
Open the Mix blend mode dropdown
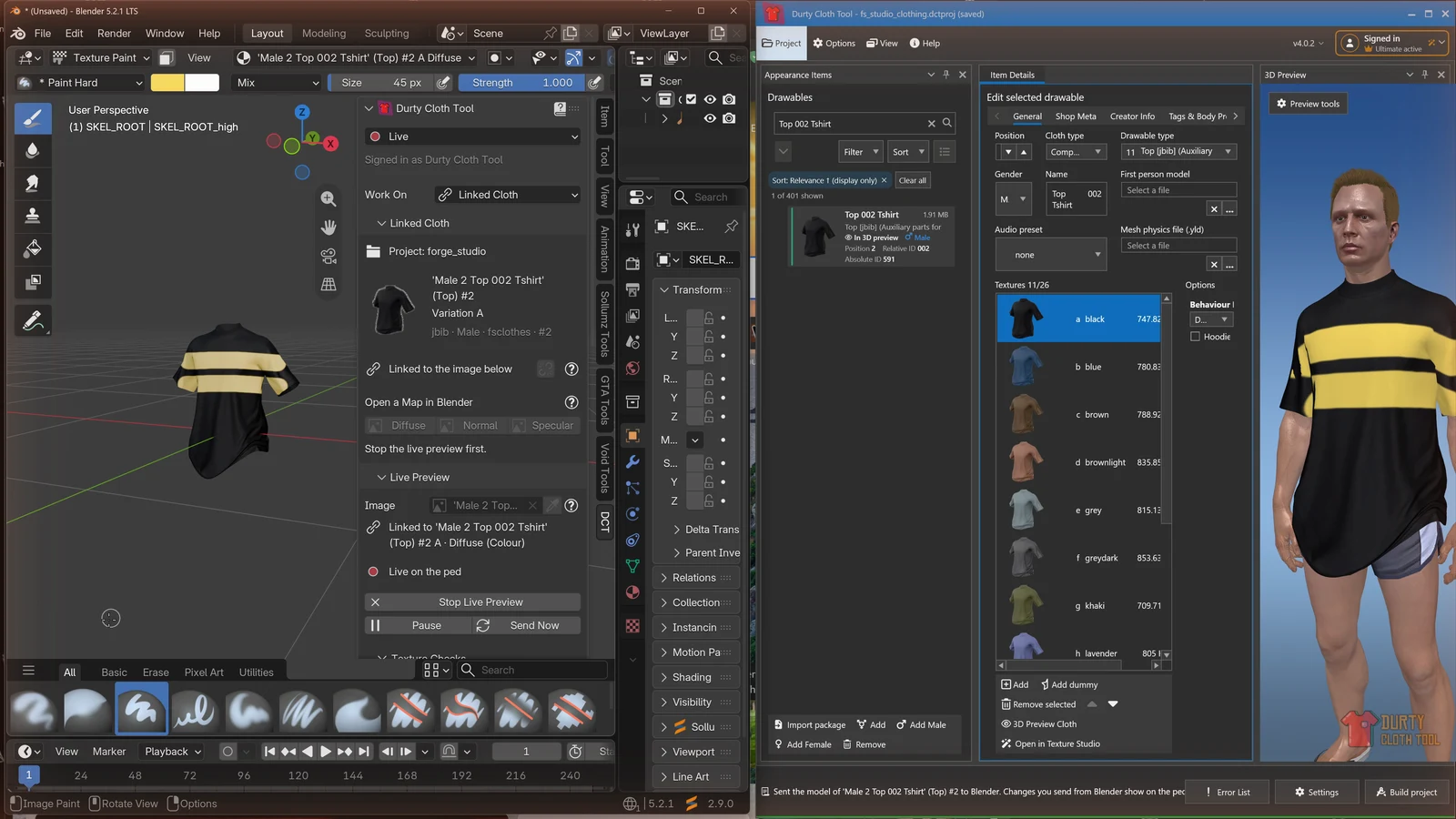tap(277, 82)
